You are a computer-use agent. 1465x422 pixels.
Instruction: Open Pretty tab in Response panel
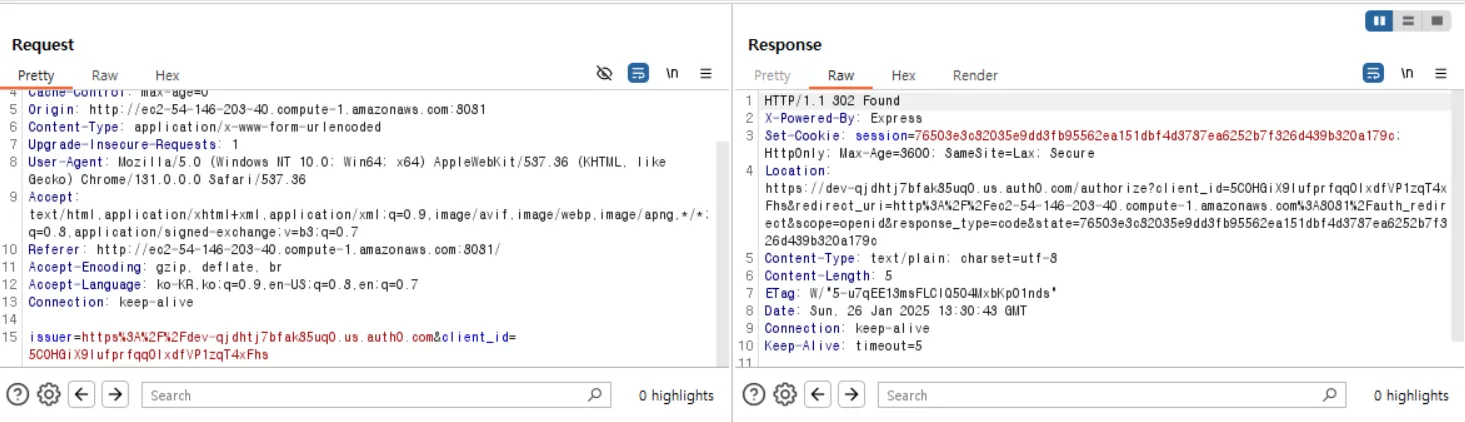[772, 75]
